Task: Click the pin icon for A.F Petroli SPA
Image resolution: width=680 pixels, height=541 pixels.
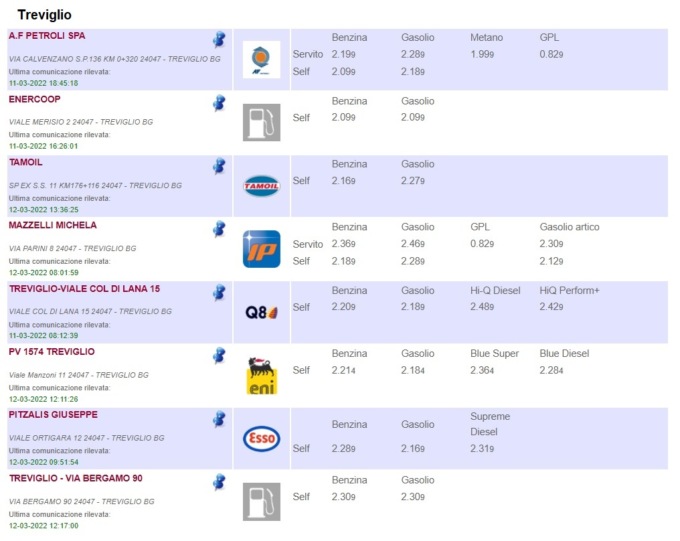Action: pos(219,39)
